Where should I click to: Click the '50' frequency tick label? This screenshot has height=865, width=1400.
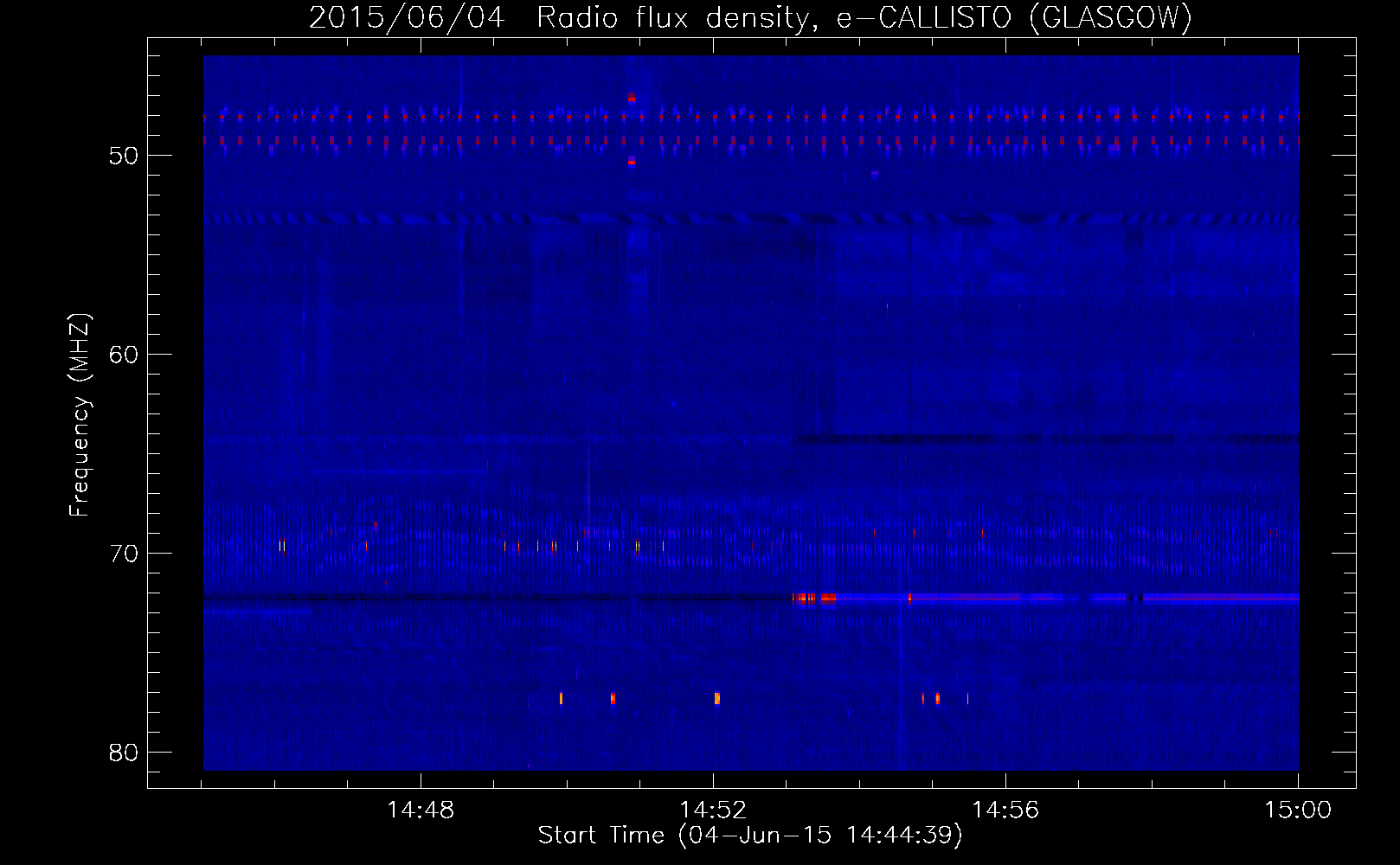click(124, 156)
